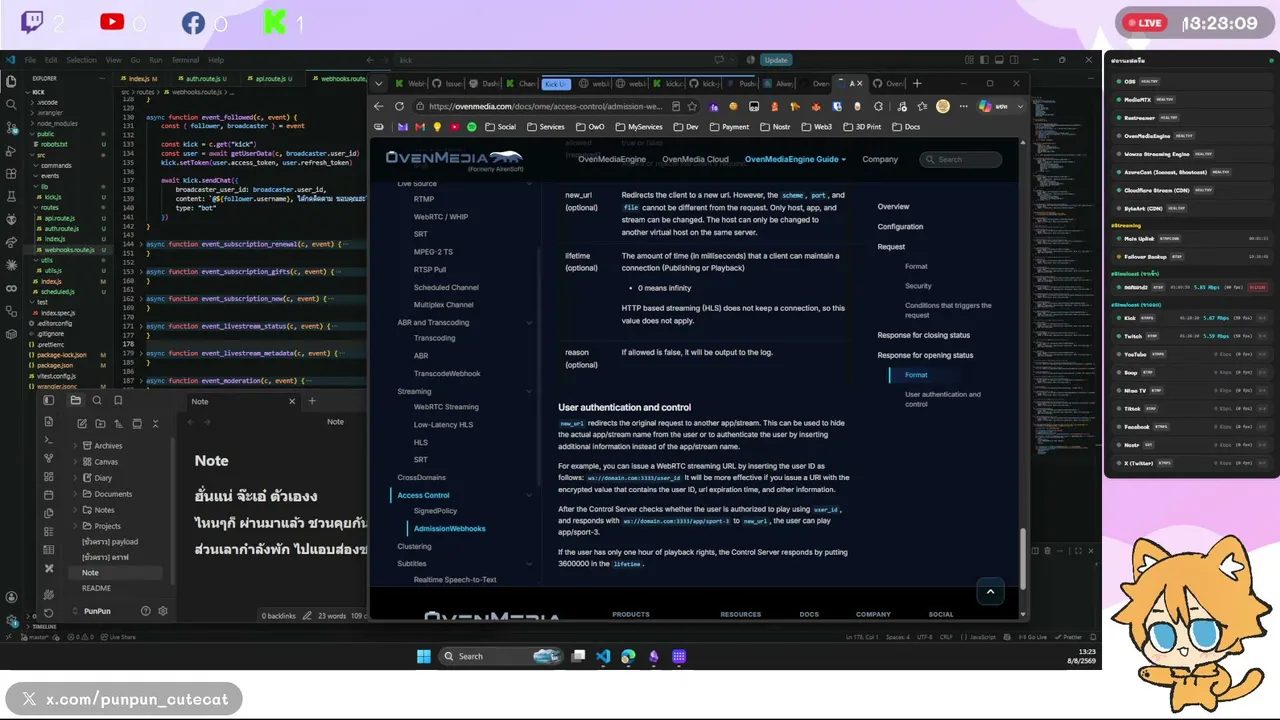This screenshot has height=720, width=1280.
Task: Open Low-Latency HLS docs page
Action: pos(443,424)
